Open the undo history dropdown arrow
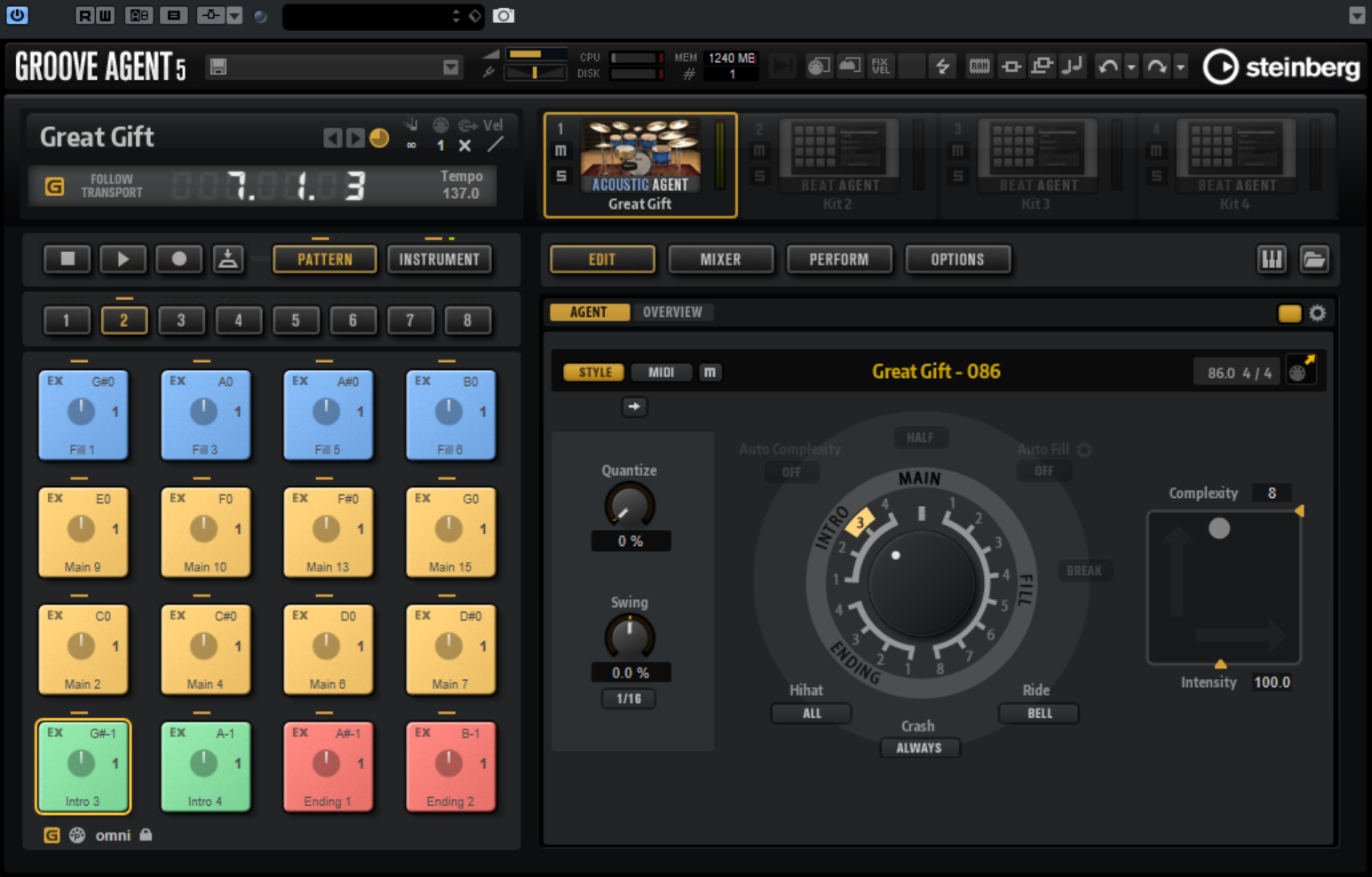 pos(1130,67)
